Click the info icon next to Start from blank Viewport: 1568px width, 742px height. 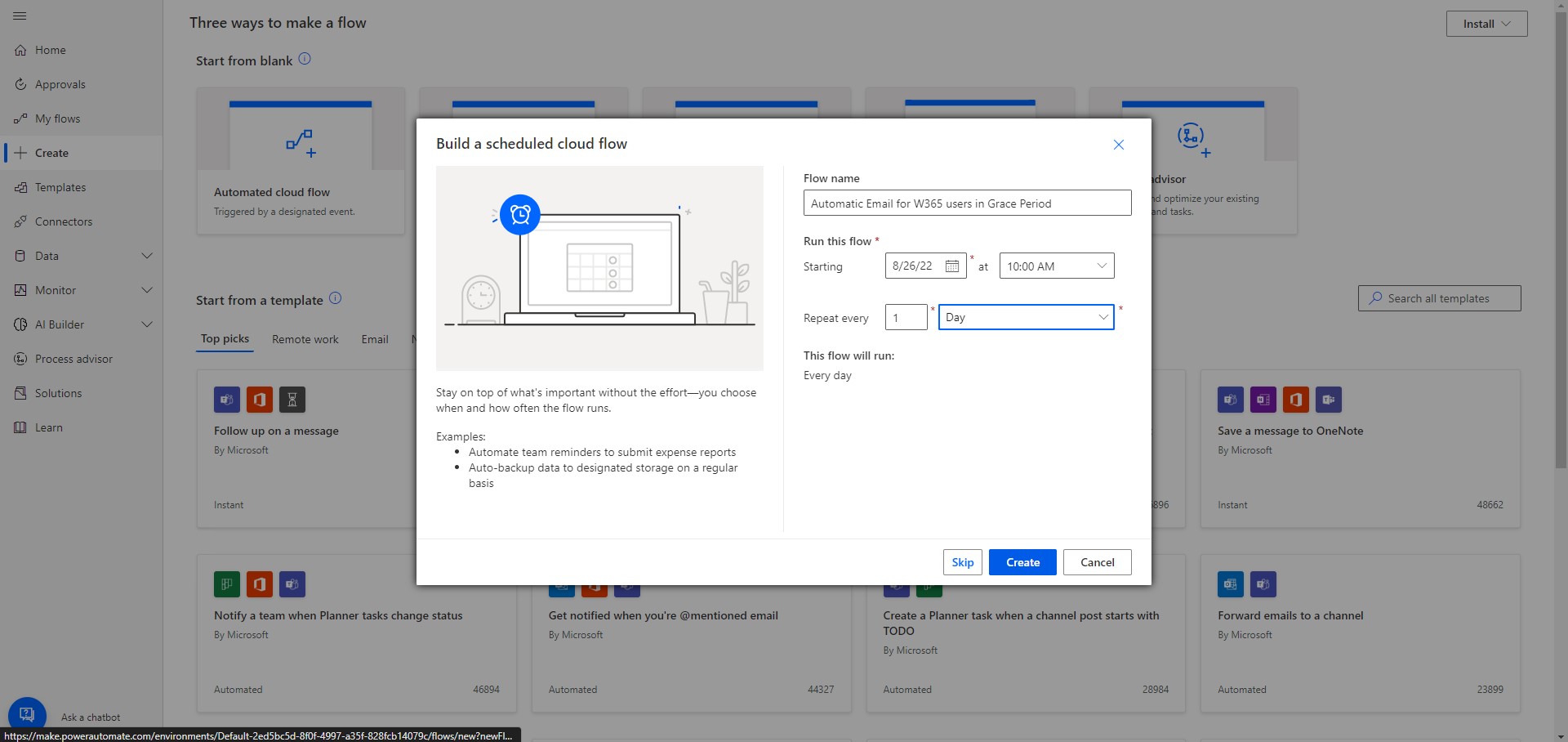(x=304, y=58)
